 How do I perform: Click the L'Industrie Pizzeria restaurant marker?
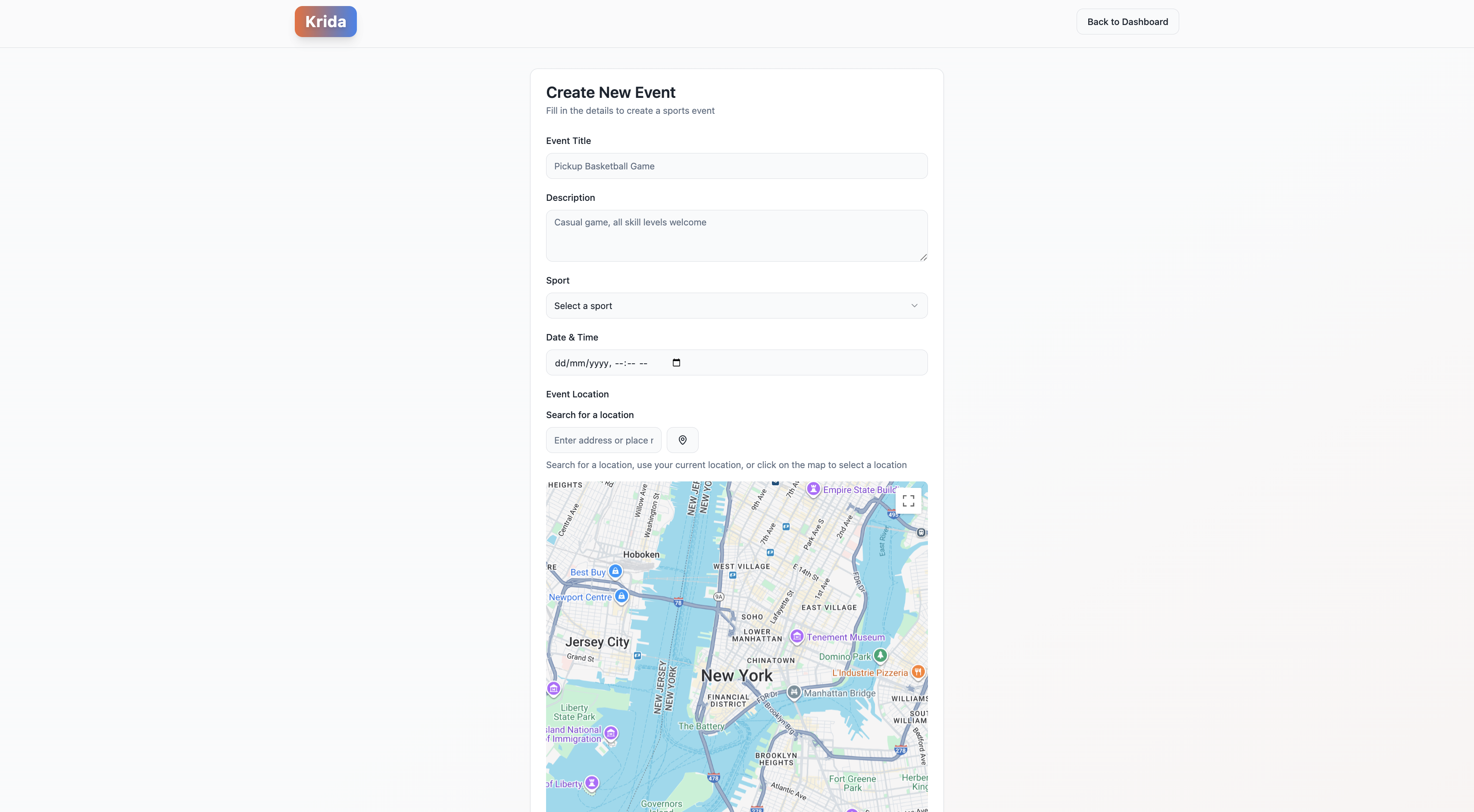tap(918, 672)
